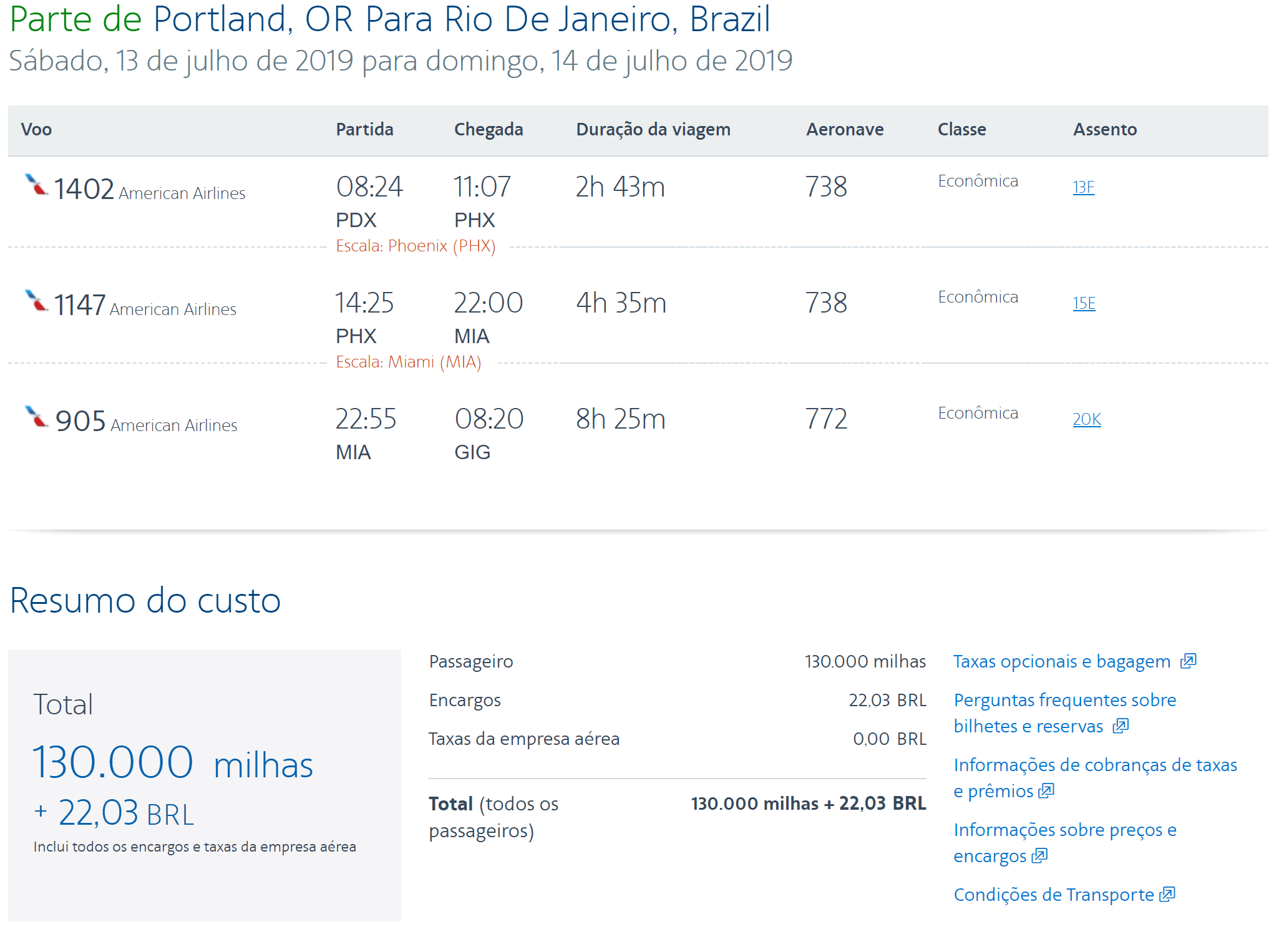Open Informações de cobranças de taxas link
This screenshot has height=952, width=1274.
coord(1095,778)
